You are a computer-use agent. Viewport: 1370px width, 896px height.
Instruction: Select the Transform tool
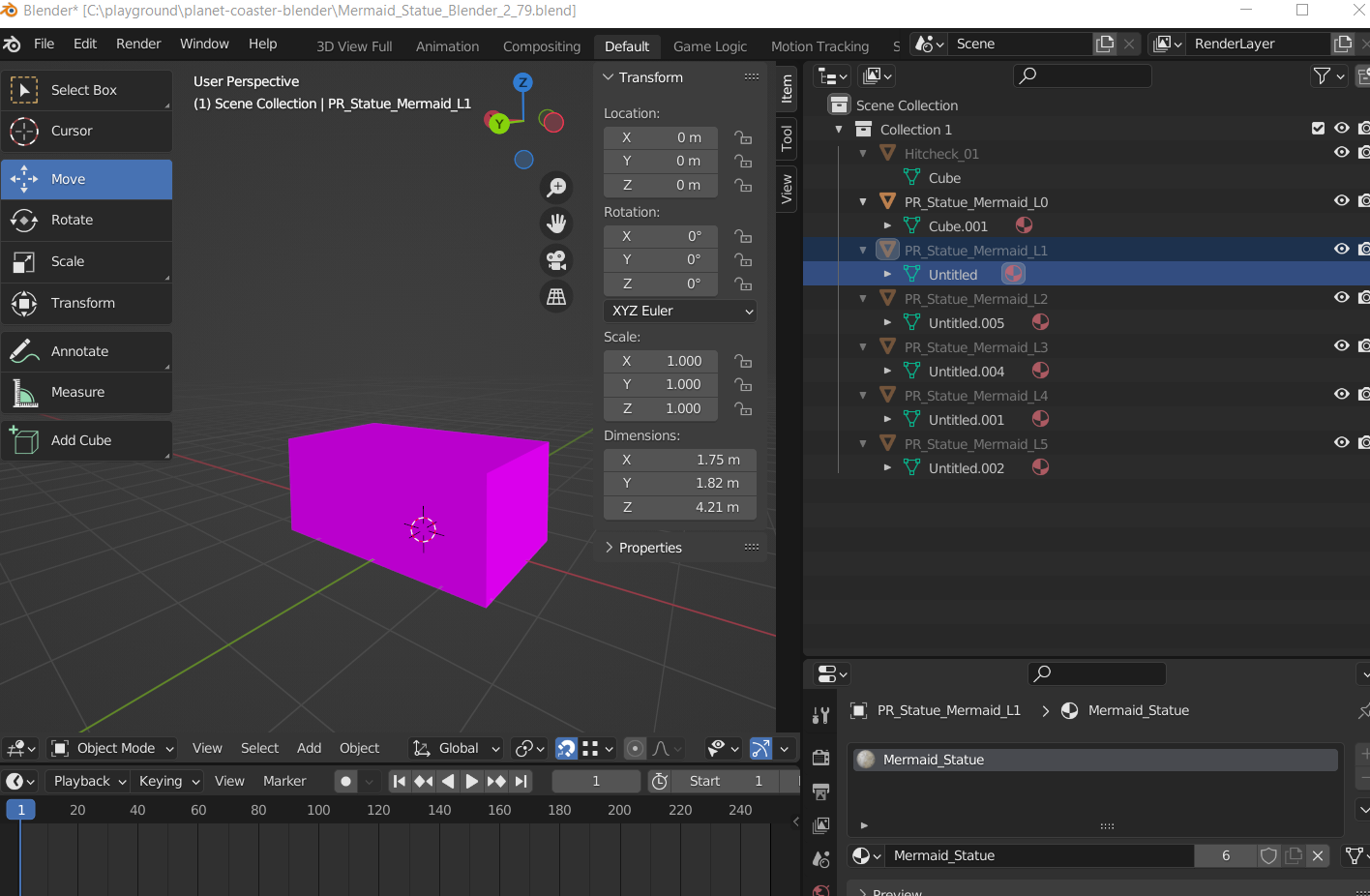[86, 303]
